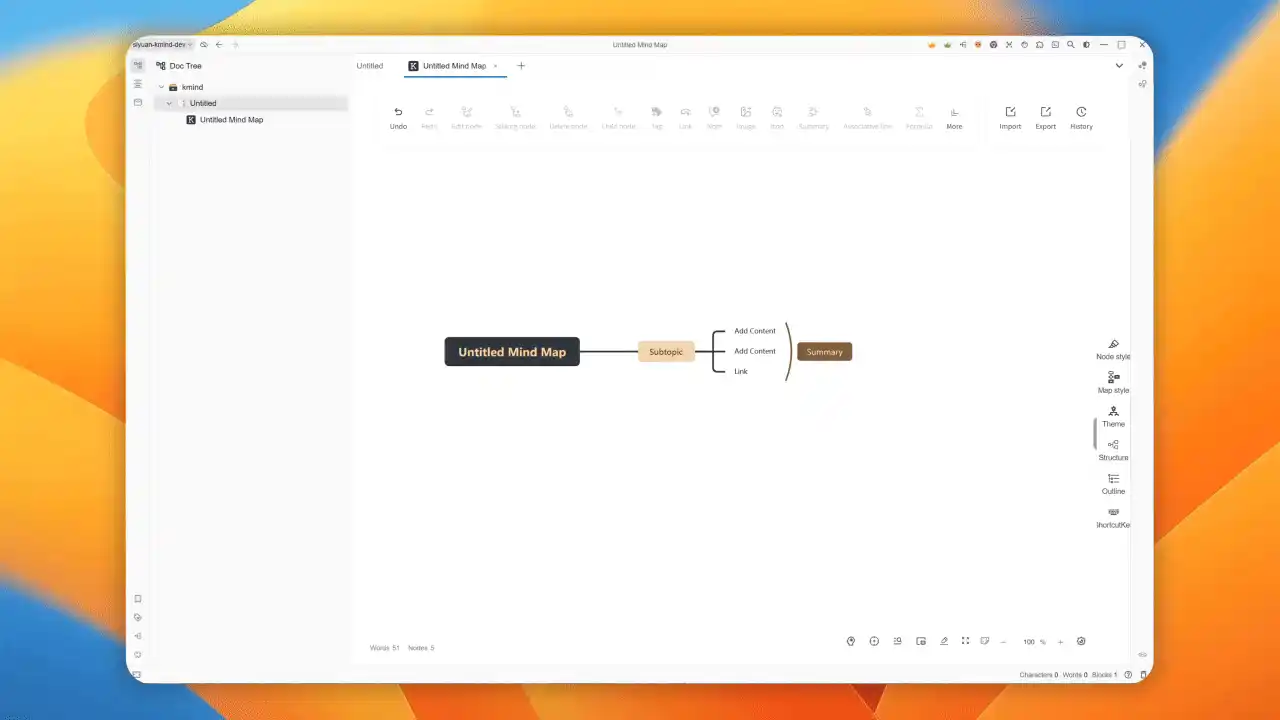Click the Undo toolbar button
The image size is (1280, 720).
(x=398, y=117)
